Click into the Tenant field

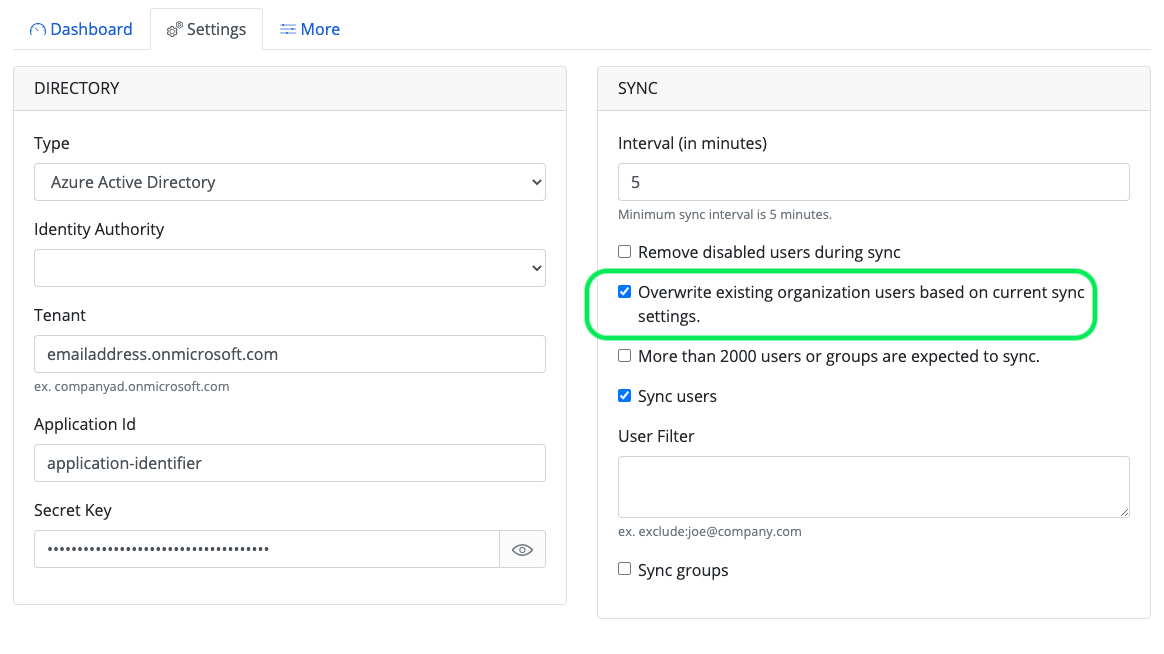click(x=290, y=354)
